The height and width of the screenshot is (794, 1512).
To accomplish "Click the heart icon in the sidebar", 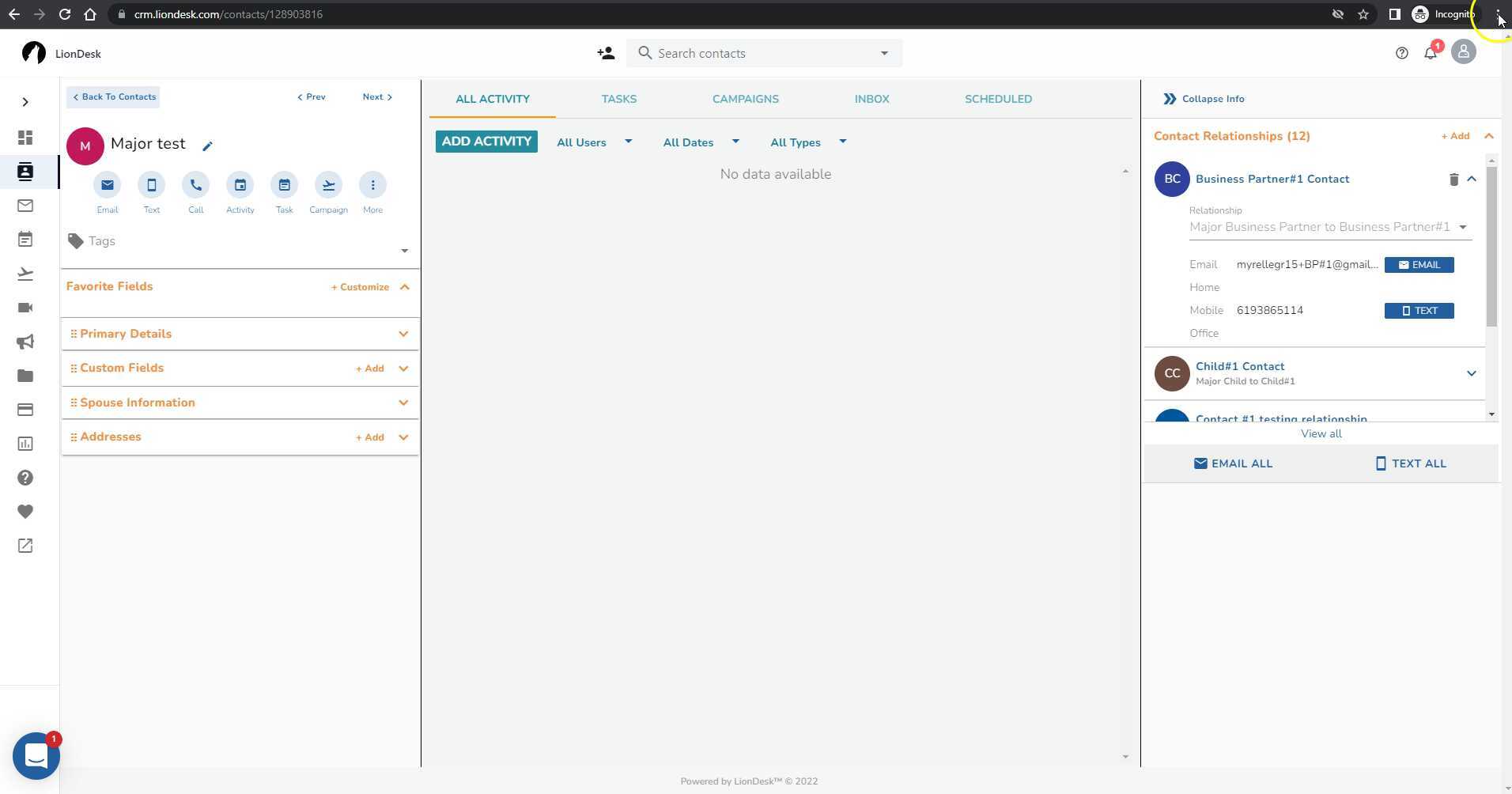I will (25, 511).
